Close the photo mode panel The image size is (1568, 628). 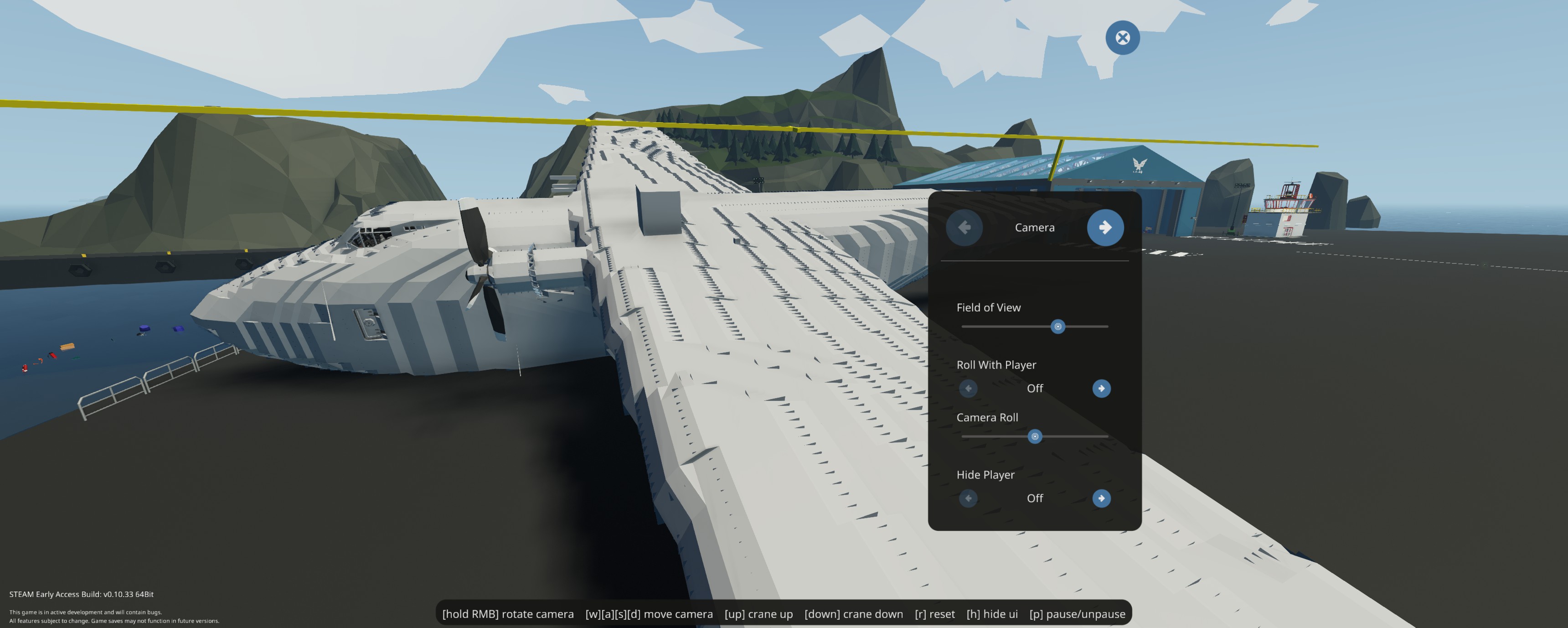coord(1122,38)
